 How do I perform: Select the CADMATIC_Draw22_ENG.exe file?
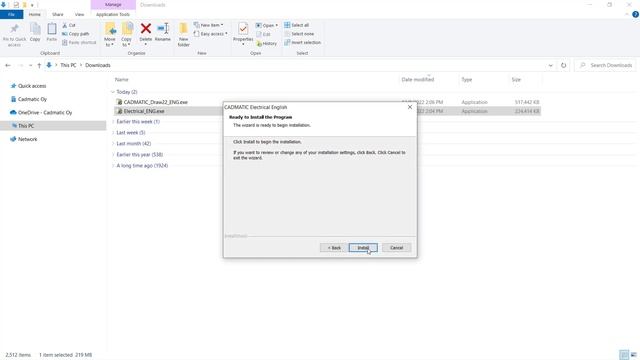[x=156, y=102]
